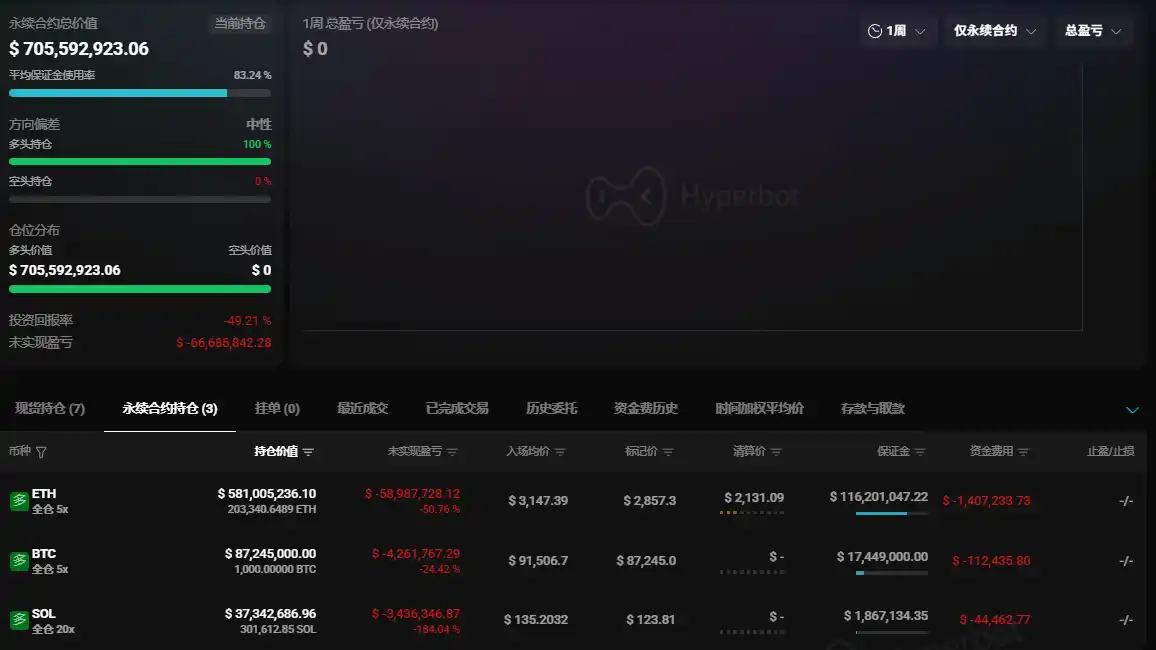Click ETH margin $ 116,201,047.22
1156x650 pixels.
click(x=879, y=497)
